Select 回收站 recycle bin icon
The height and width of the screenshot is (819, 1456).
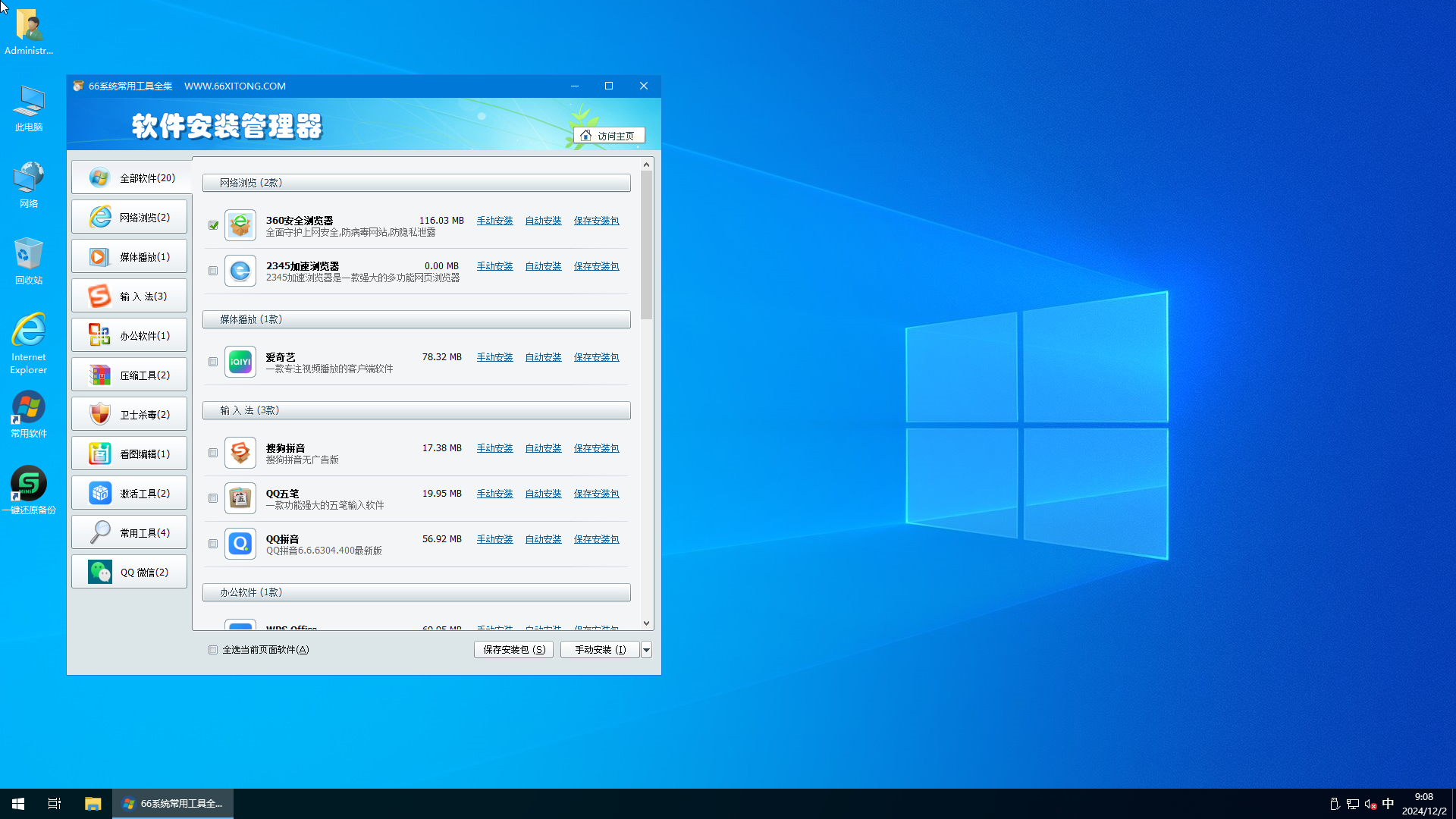pyautogui.click(x=29, y=261)
